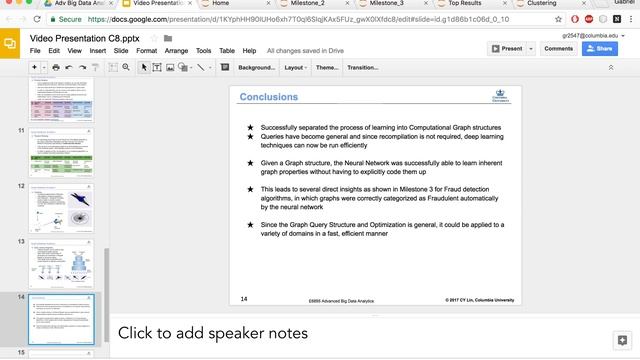Click the Adblock extension icon
The height and width of the screenshot is (360, 640).
click(x=589, y=19)
